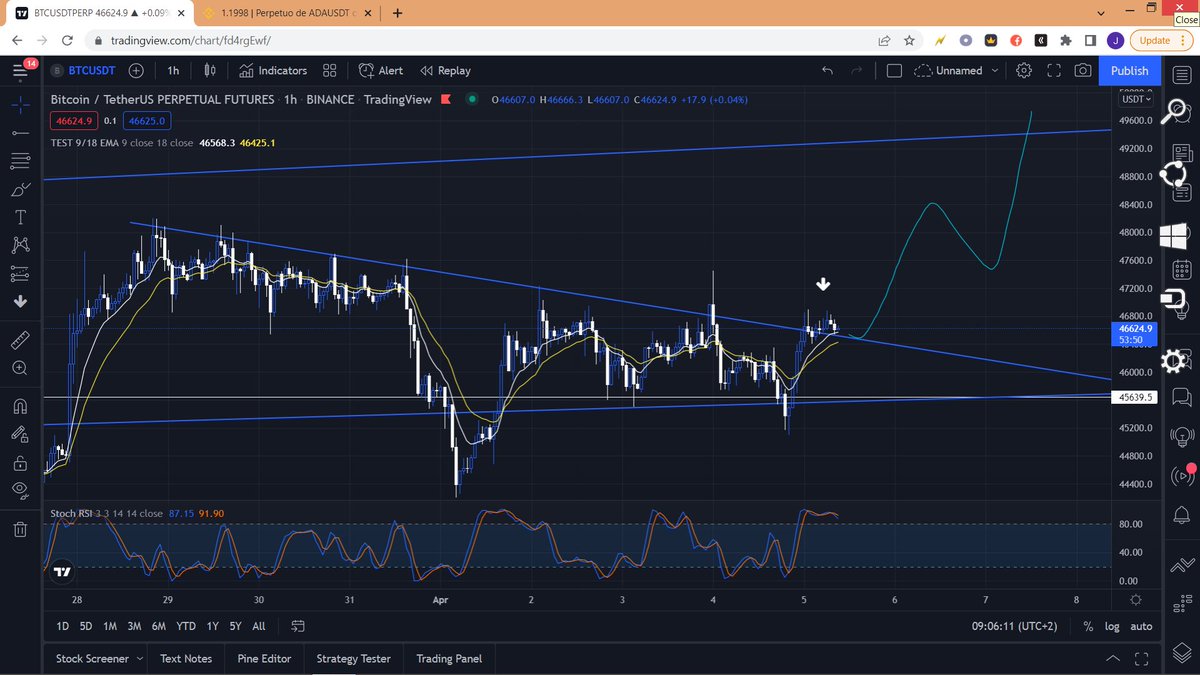Toggle stay in drawing mode pencil-lock
Viewport: 1200px width, 675px height.
[x=20, y=434]
